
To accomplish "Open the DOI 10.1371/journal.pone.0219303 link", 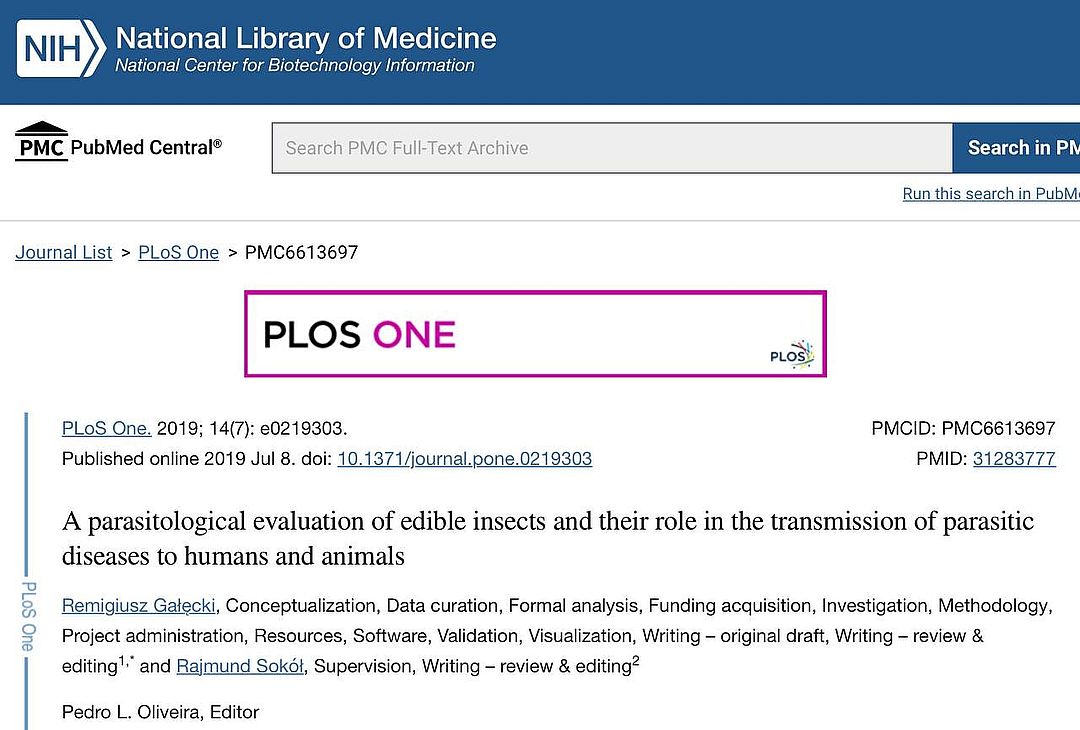I will pyautogui.click(x=464, y=459).
